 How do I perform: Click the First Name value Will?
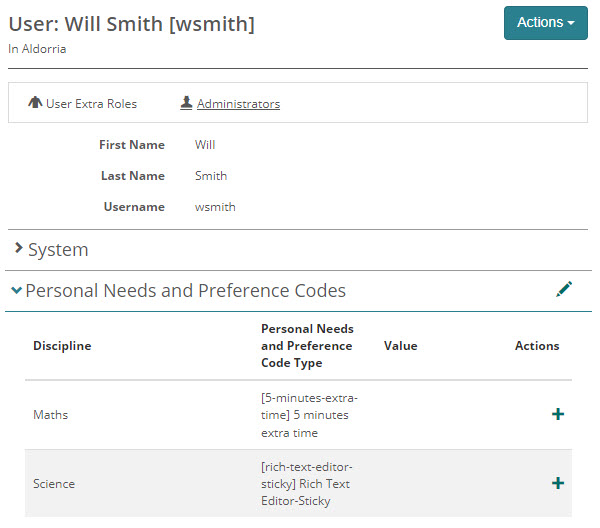tap(205, 145)
